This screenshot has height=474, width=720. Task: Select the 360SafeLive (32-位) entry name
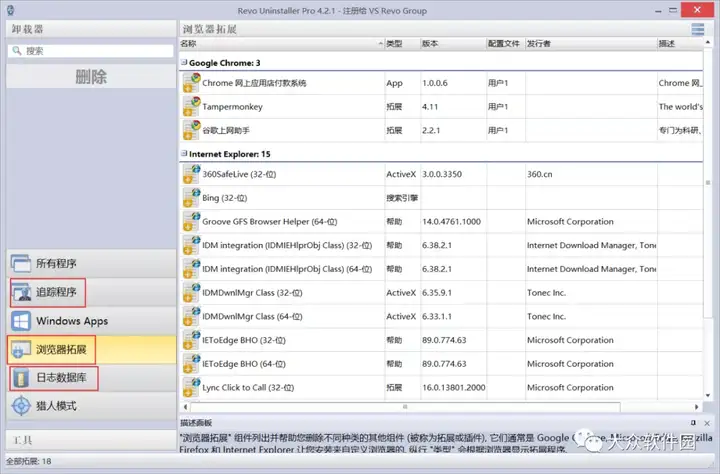pyautogui.click(x=239, y=174)
